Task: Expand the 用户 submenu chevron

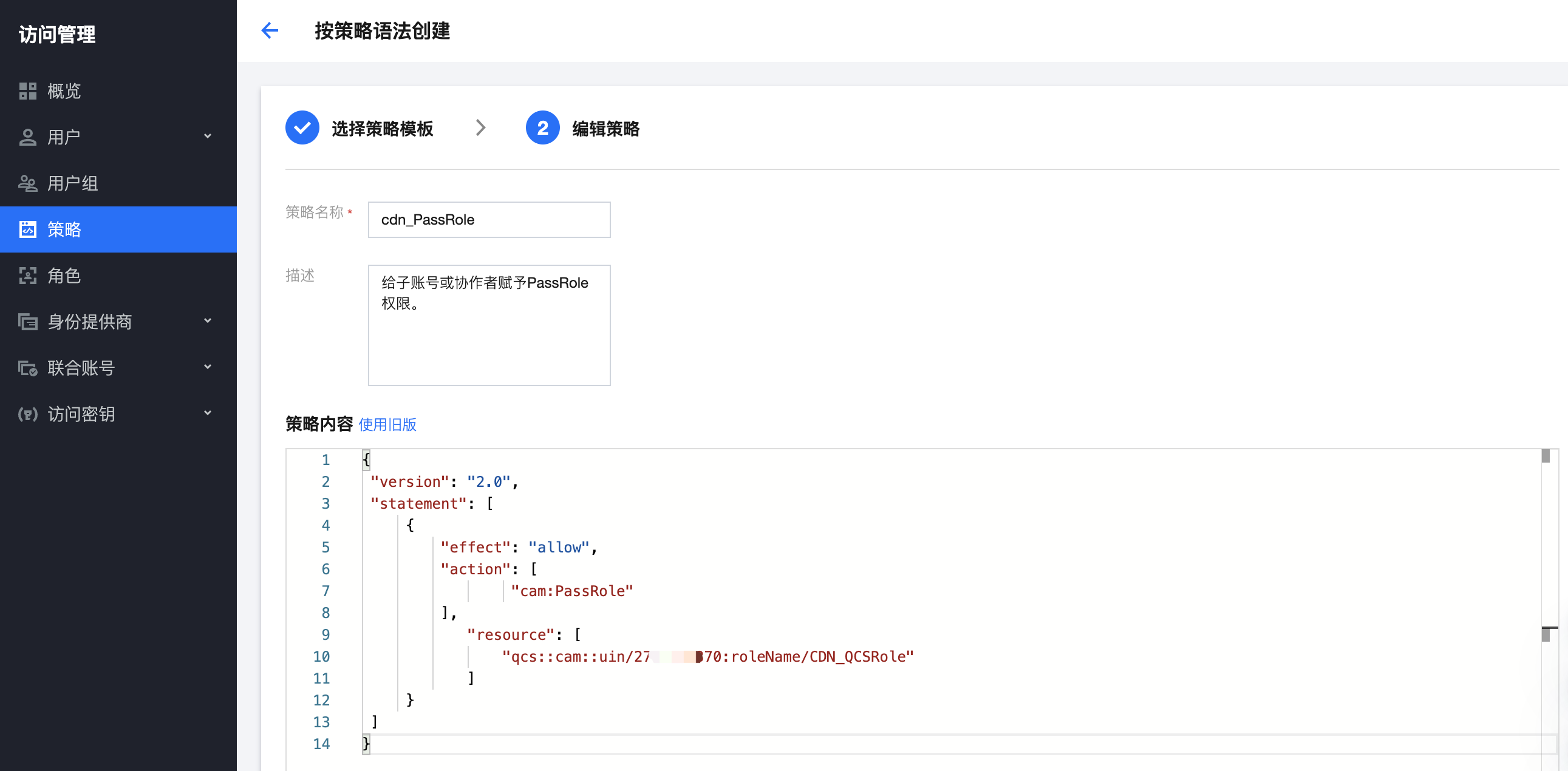Action: [x=208, y=137]
